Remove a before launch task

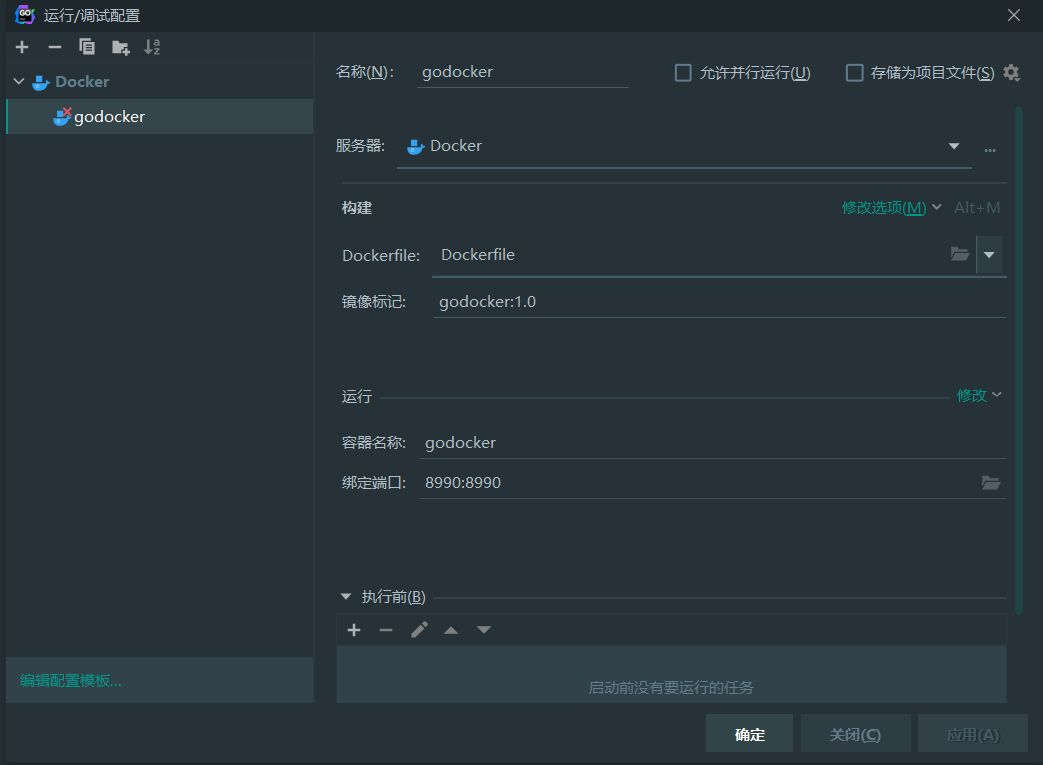point(386,630)
